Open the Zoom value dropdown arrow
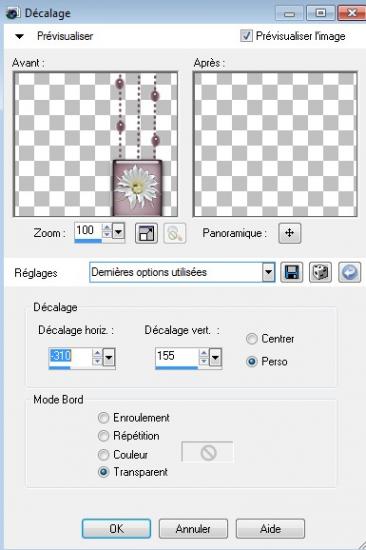 click(119, 232)
